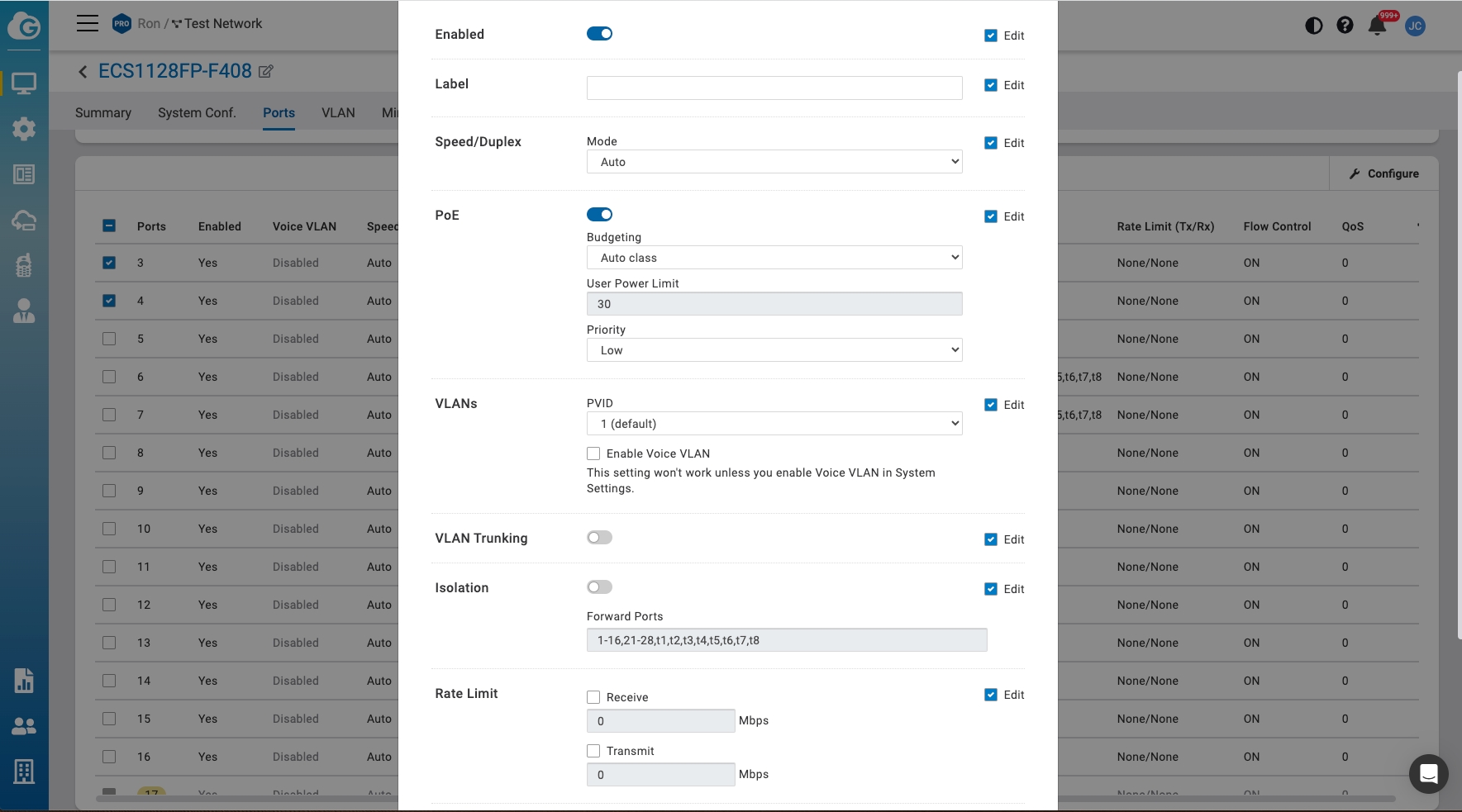Click the Label text input field
The width and height of the screenshot is (1462, 812).
pos(774,88)
